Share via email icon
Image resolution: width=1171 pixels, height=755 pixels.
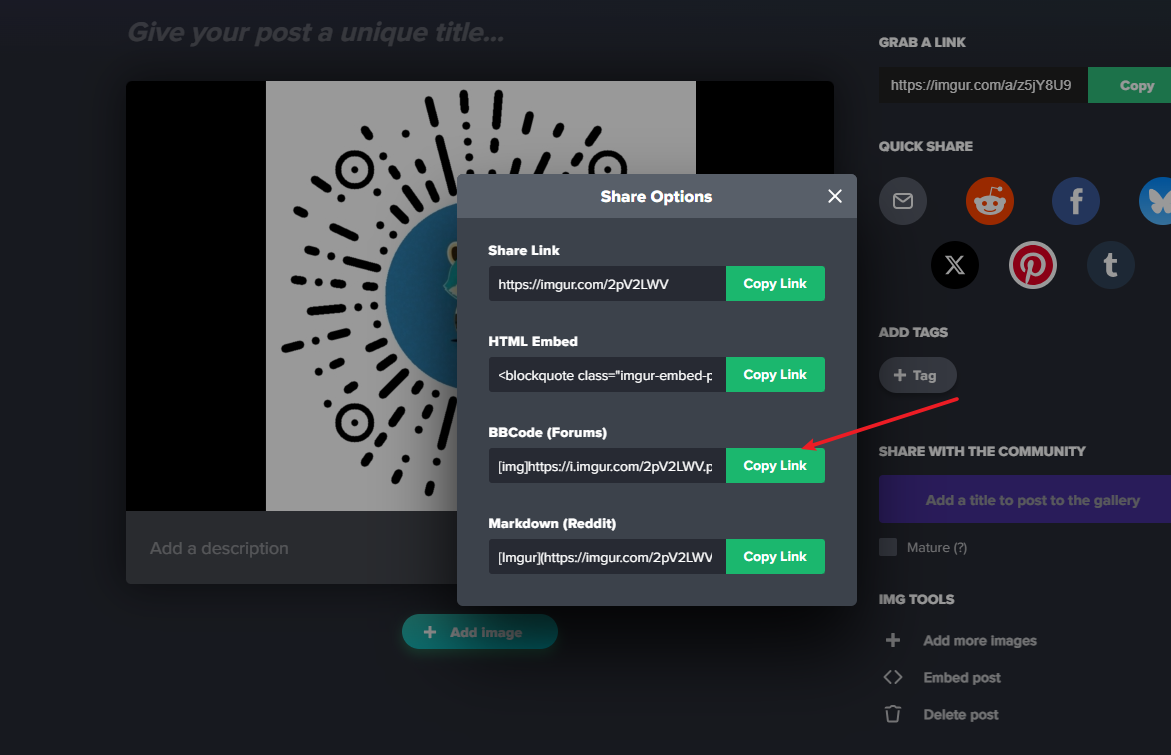(902, 201)
